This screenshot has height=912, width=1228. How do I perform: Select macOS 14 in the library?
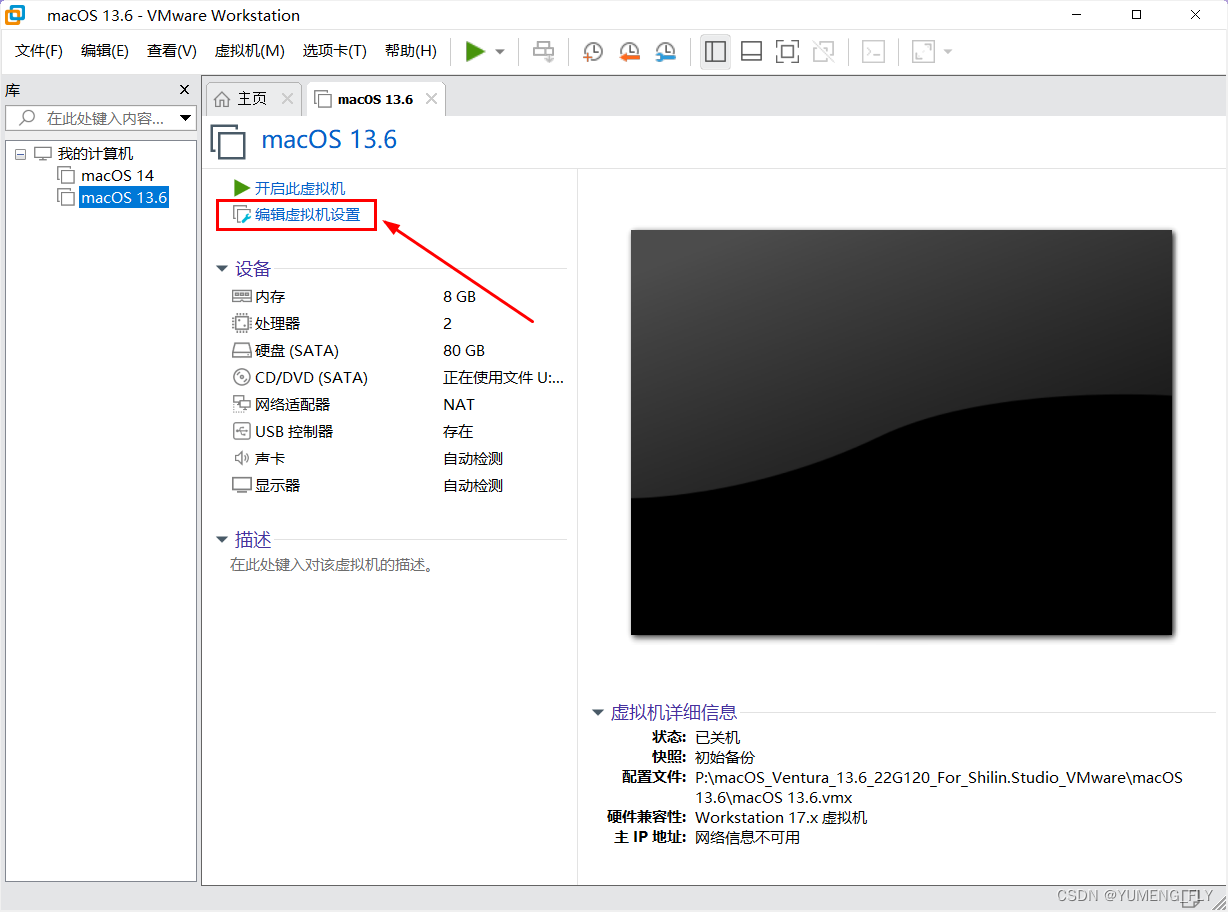point(117,175)
